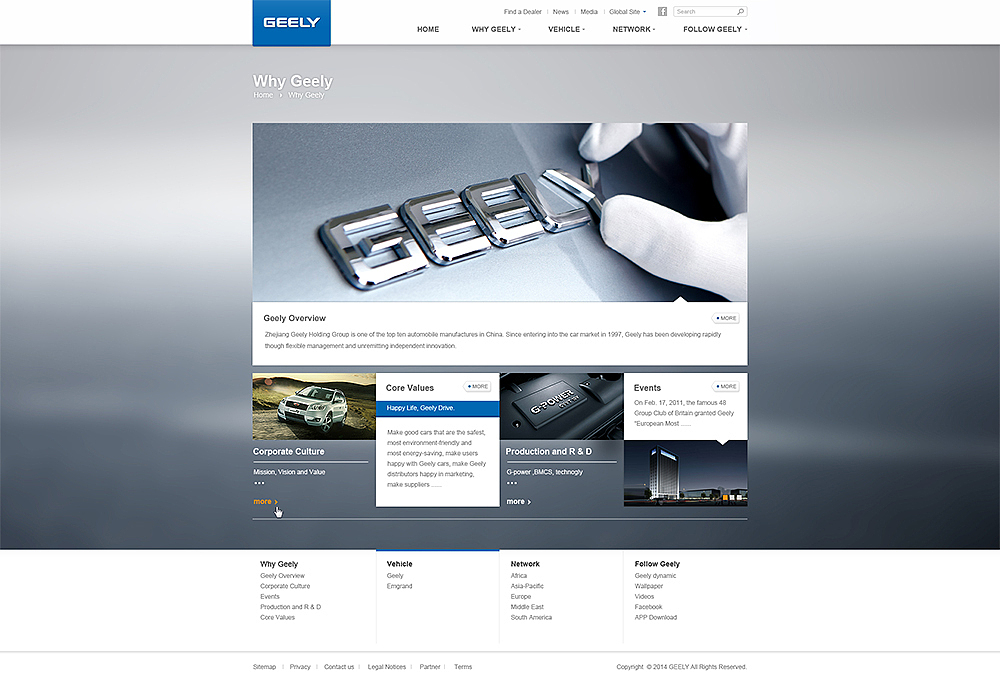Image resolution: width=1000 pixels, height=691 pixels.
Task: Open footer Emgrand link
Action: 399,586
